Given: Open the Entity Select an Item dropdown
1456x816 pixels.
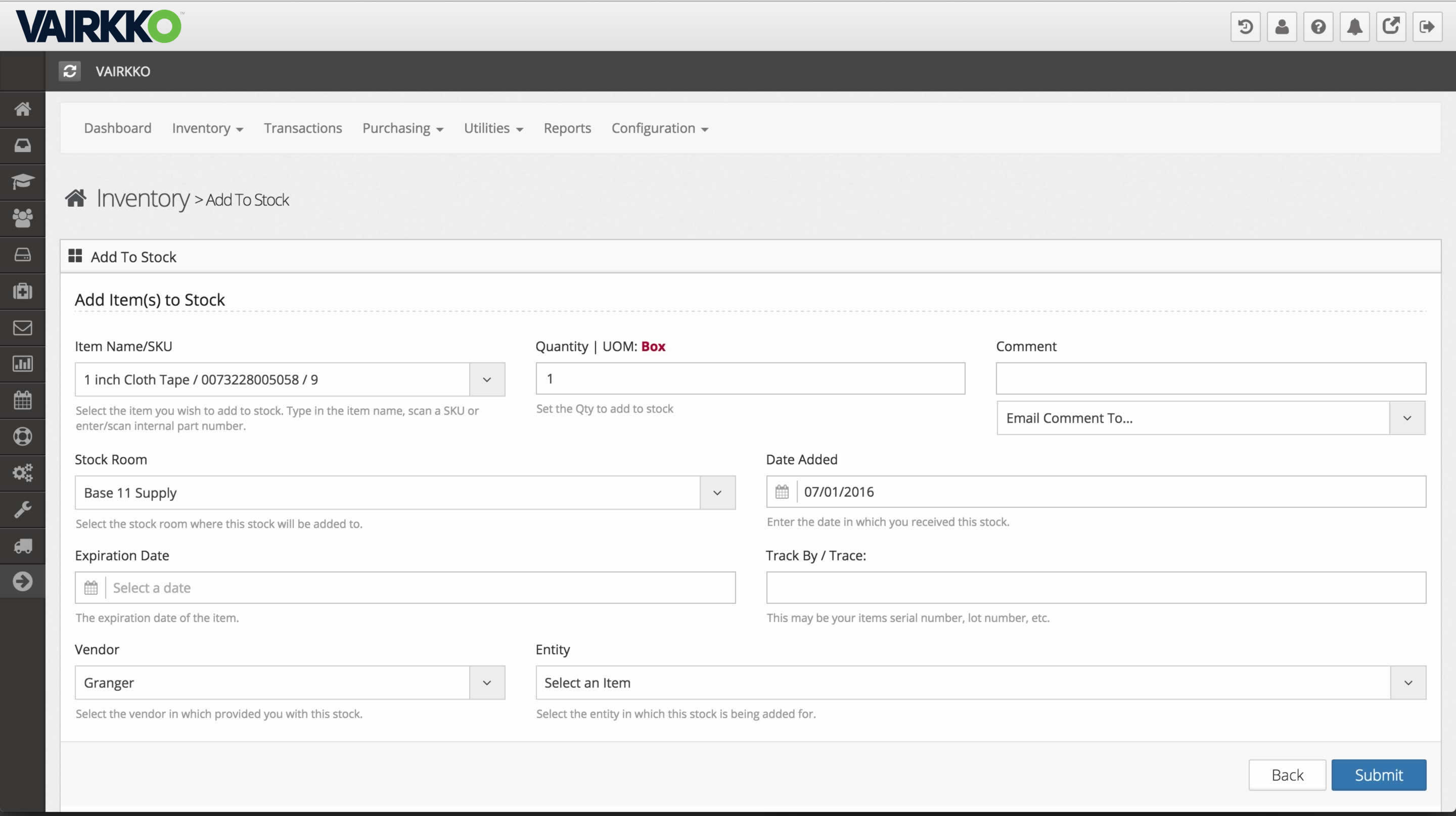Looking at the screenshot, I should pyautogui.click(x=981, y=683).
